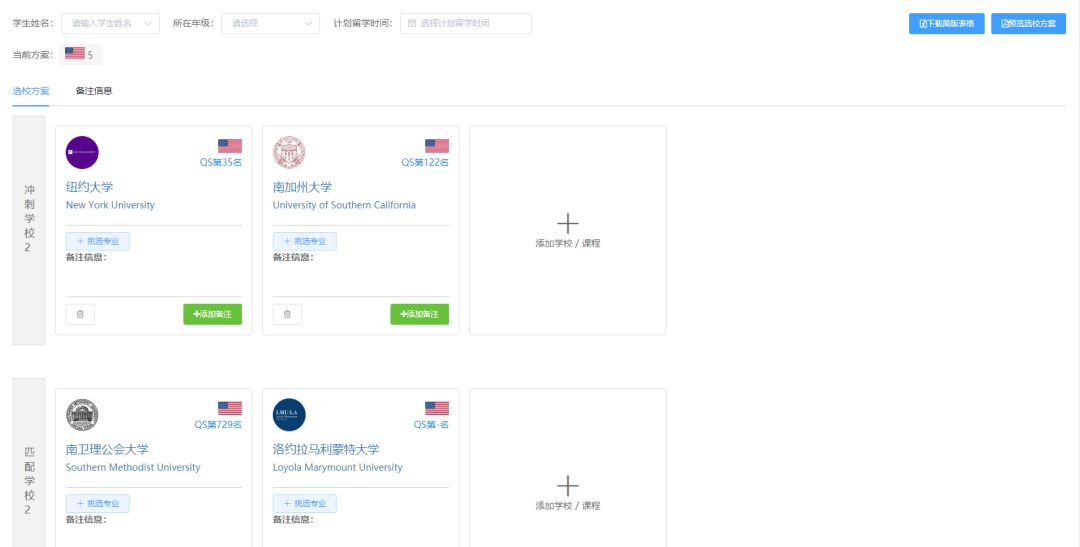Click the New York University purple logo

click(82, 153)
